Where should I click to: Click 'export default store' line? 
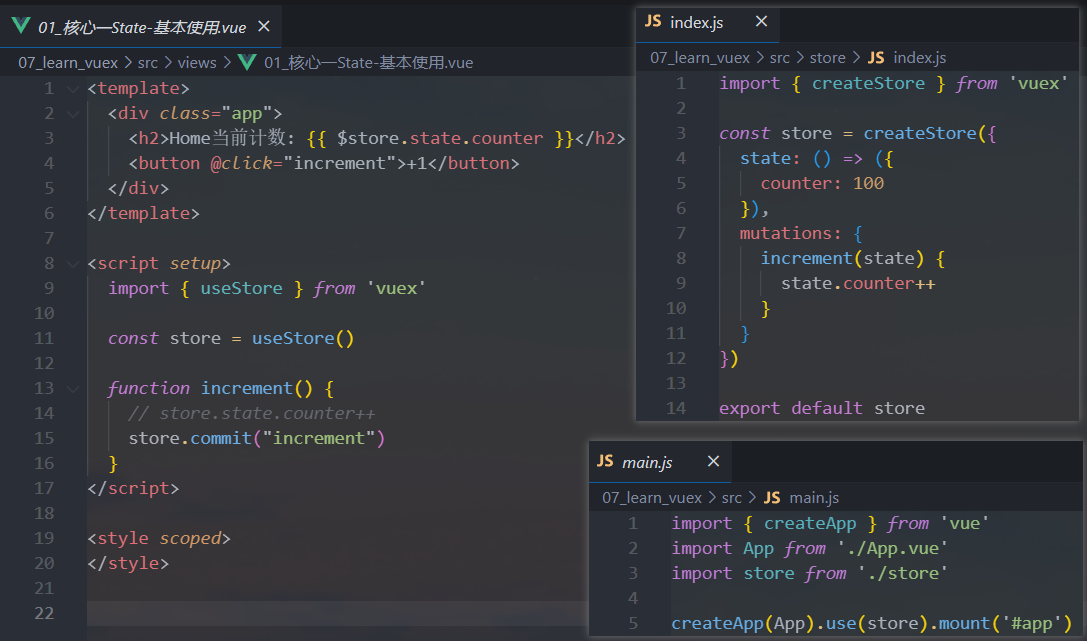[x=821, y=408]
